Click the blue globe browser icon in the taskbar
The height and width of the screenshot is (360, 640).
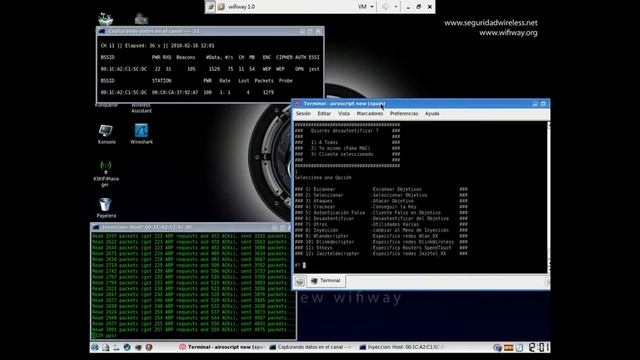127,347
